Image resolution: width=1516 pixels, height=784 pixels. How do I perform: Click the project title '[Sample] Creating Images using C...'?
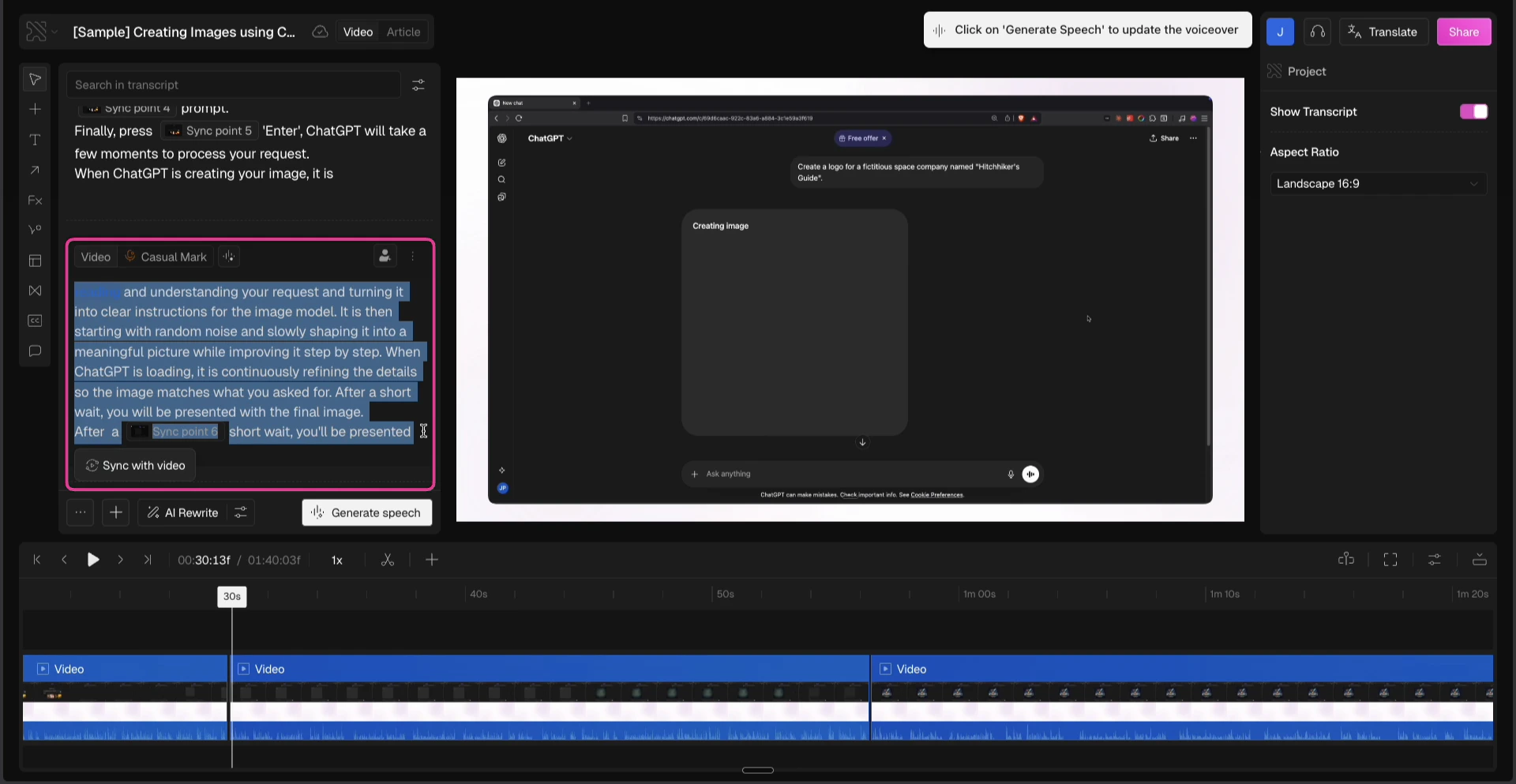click(x=184, y=32)
